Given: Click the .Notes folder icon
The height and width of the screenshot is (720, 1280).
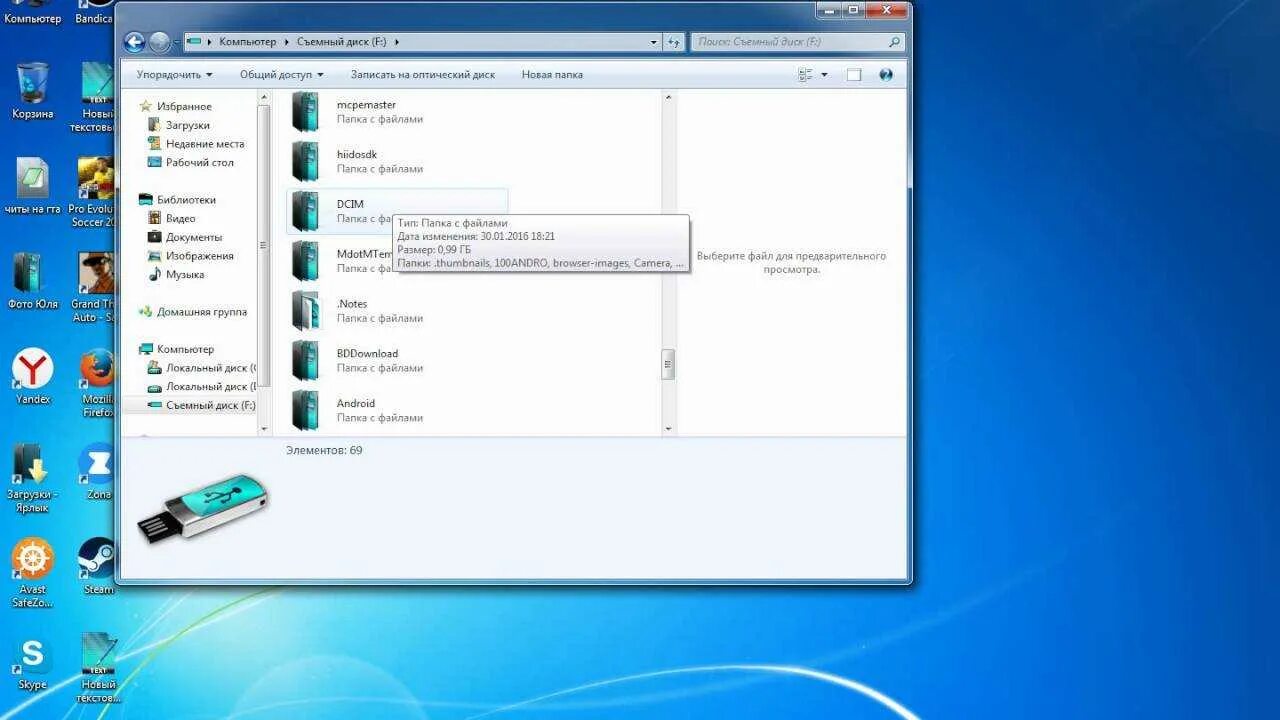Looking at the screenshot, I should [305, 311].
